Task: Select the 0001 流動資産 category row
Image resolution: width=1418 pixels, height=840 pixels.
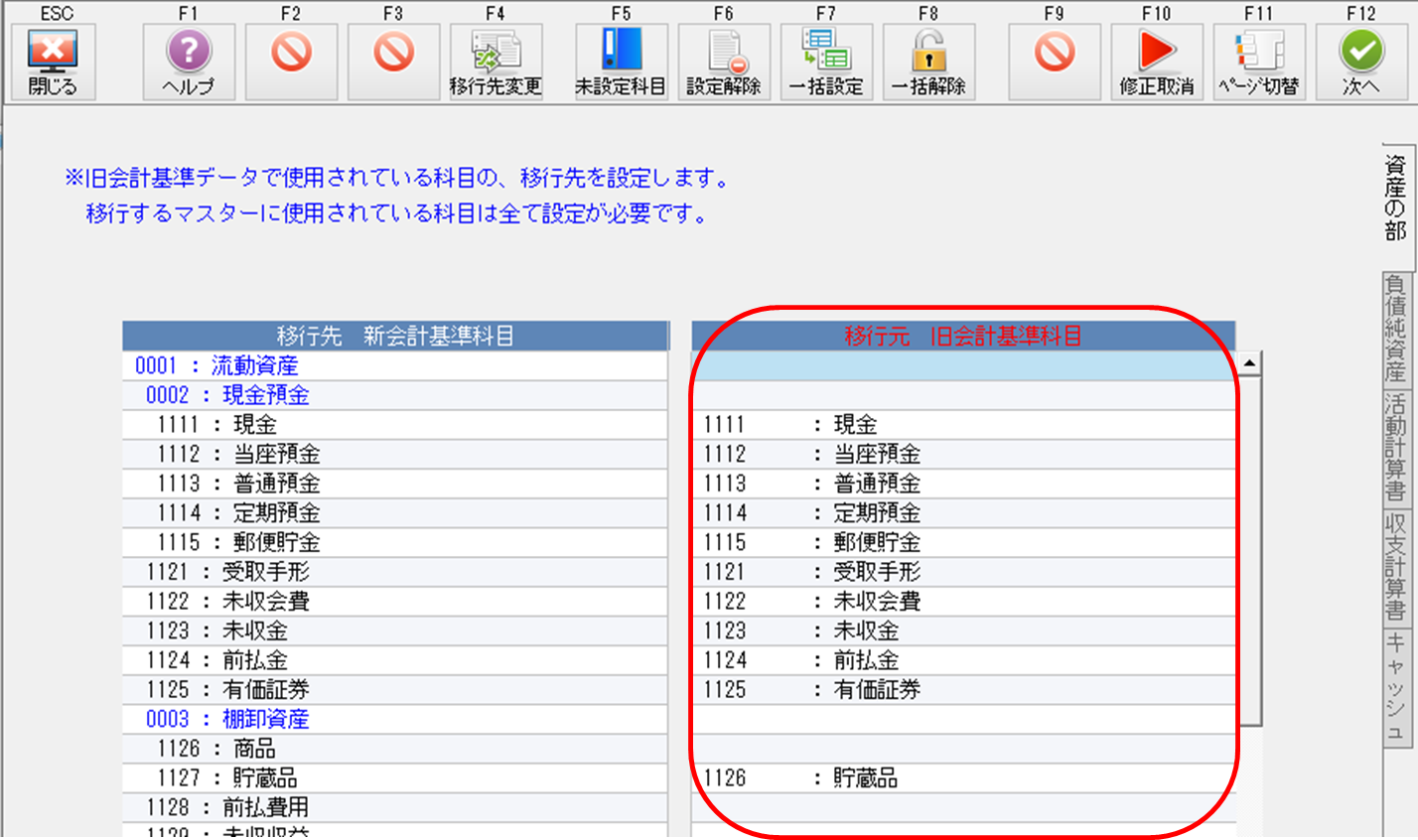Action: 394,365
